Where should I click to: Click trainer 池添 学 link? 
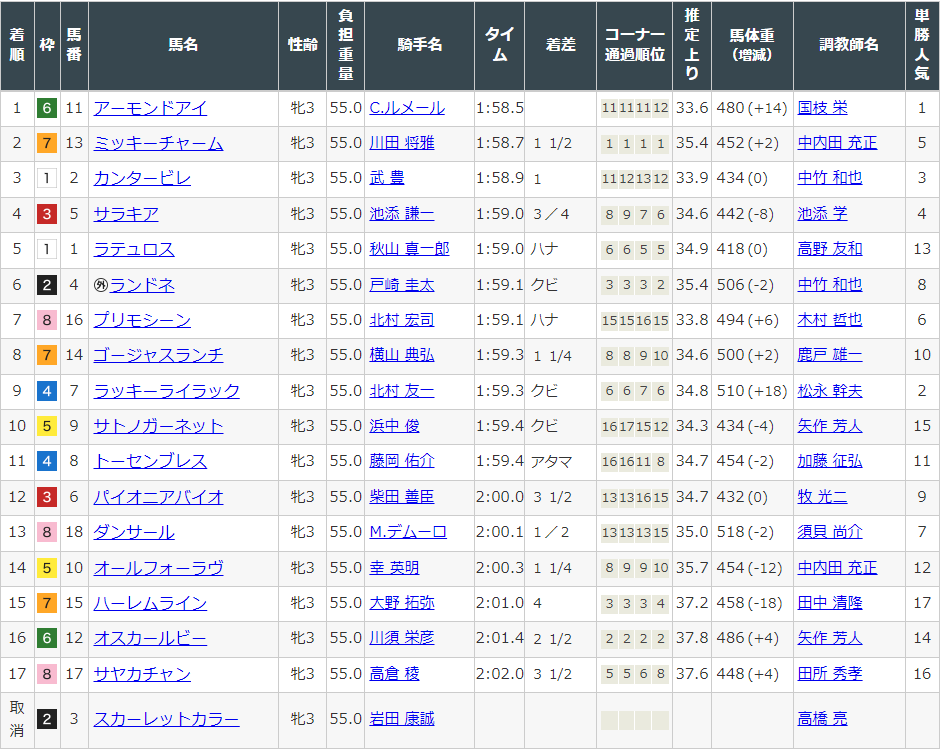[822, 215]
